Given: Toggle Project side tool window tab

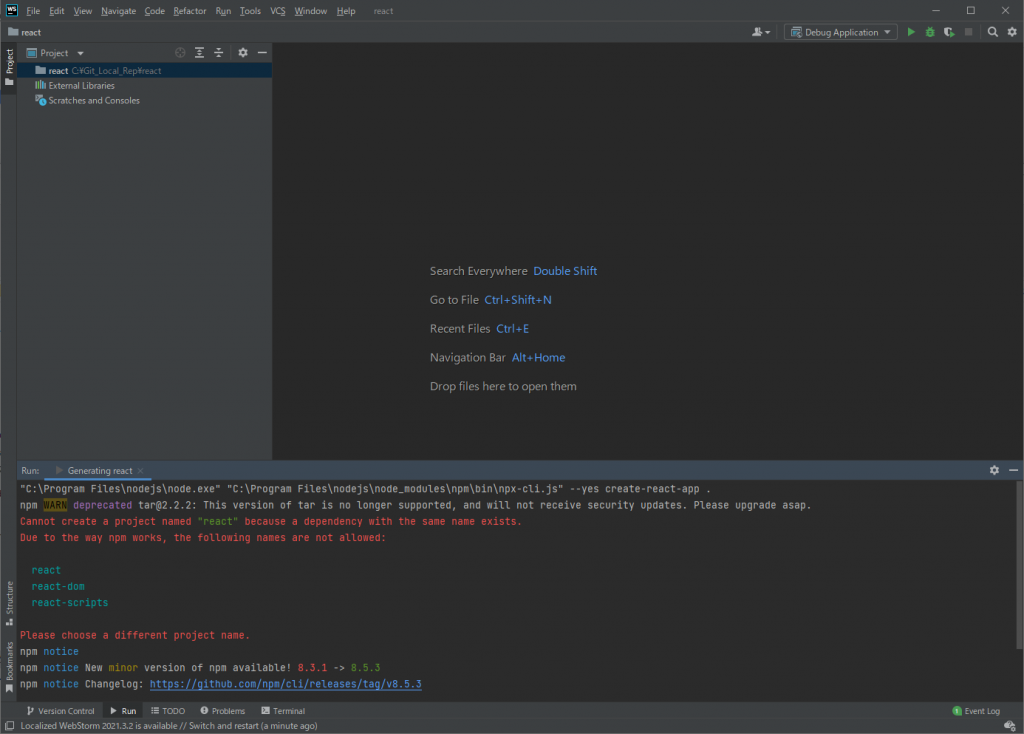Looking at the screenshot, I should (9, 68).
